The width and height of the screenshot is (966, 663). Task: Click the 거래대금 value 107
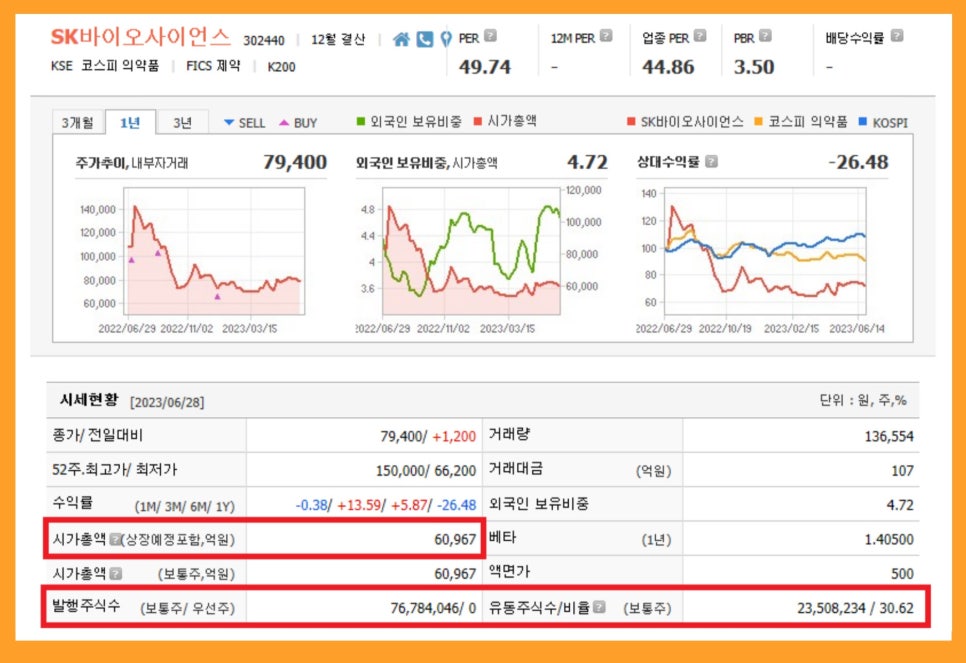pyautogui.click(x=903, y=471)
